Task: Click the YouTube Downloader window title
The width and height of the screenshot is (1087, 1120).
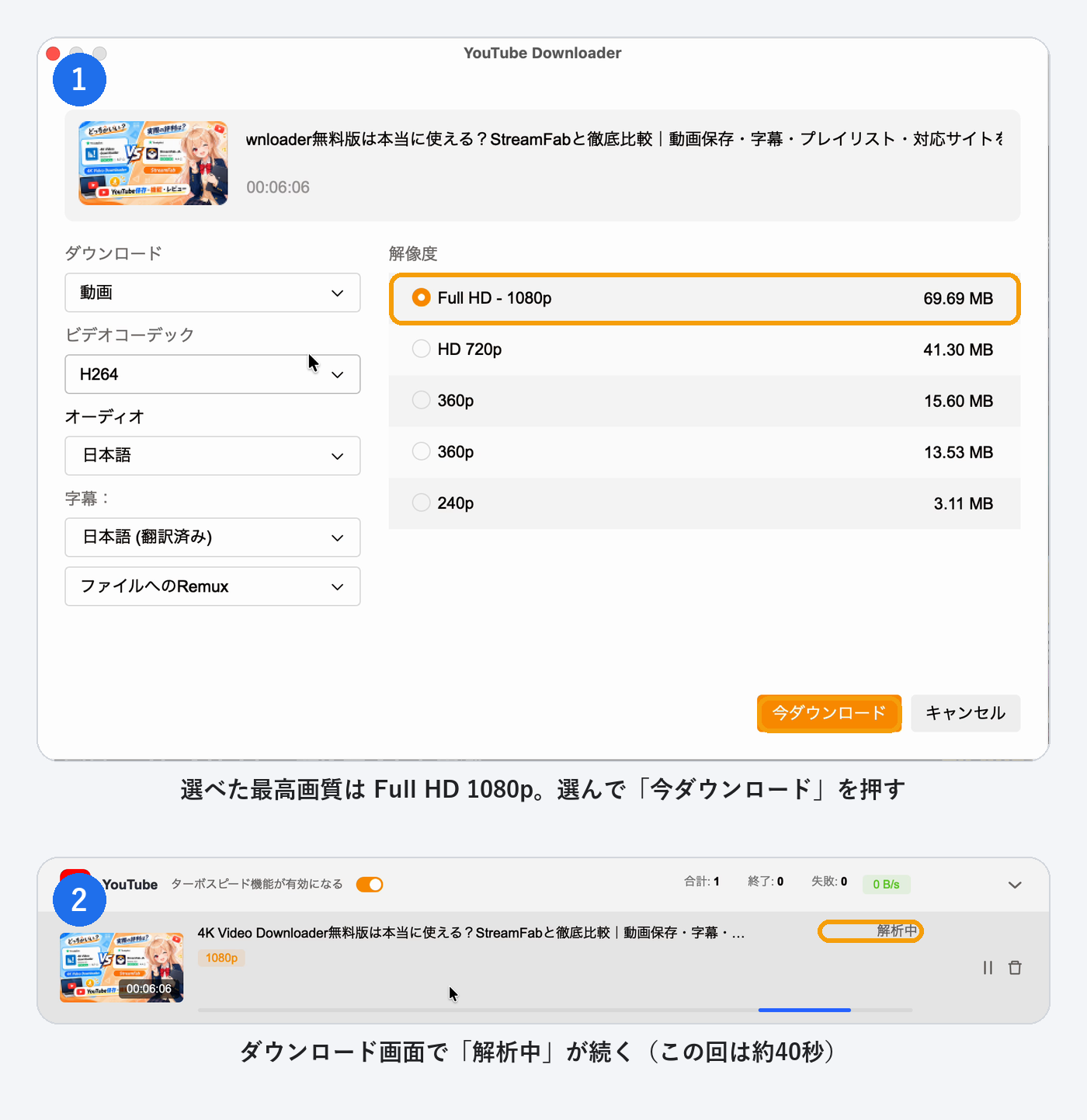Action: pyautogui.click(x=543, y=53)
